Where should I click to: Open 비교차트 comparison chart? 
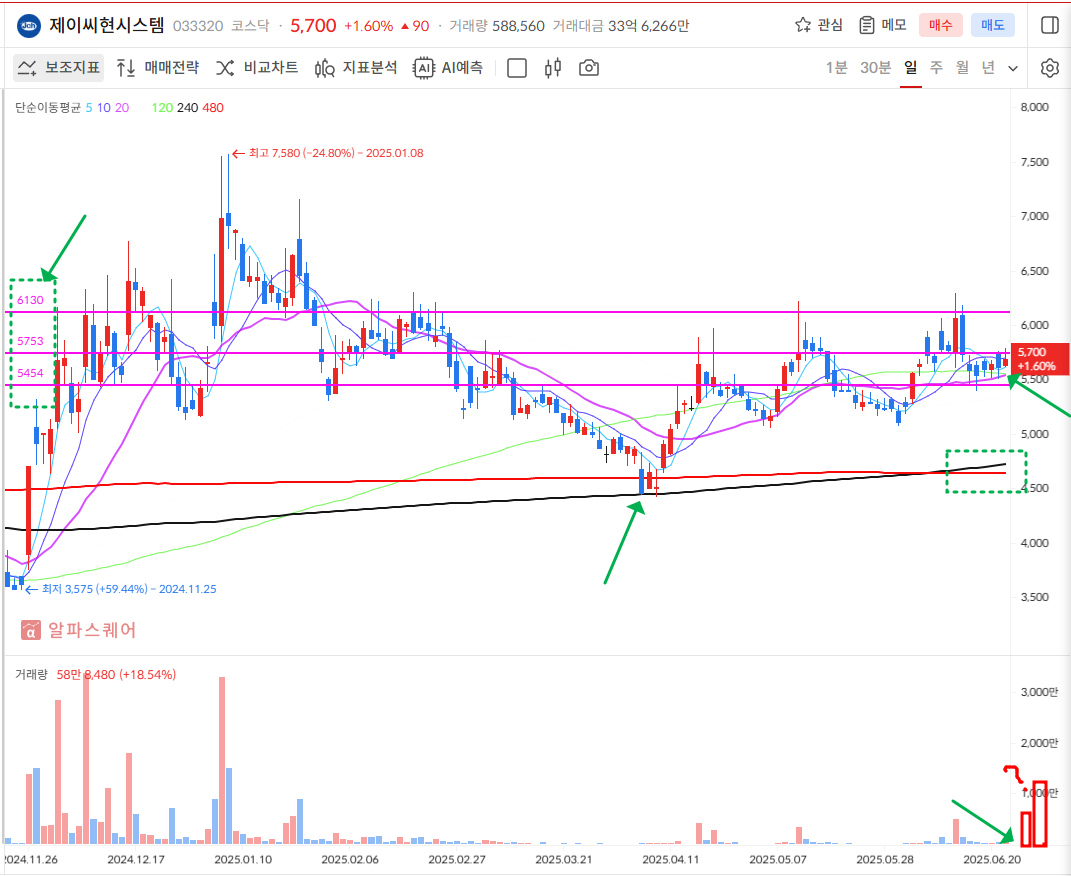coord(257,68)
